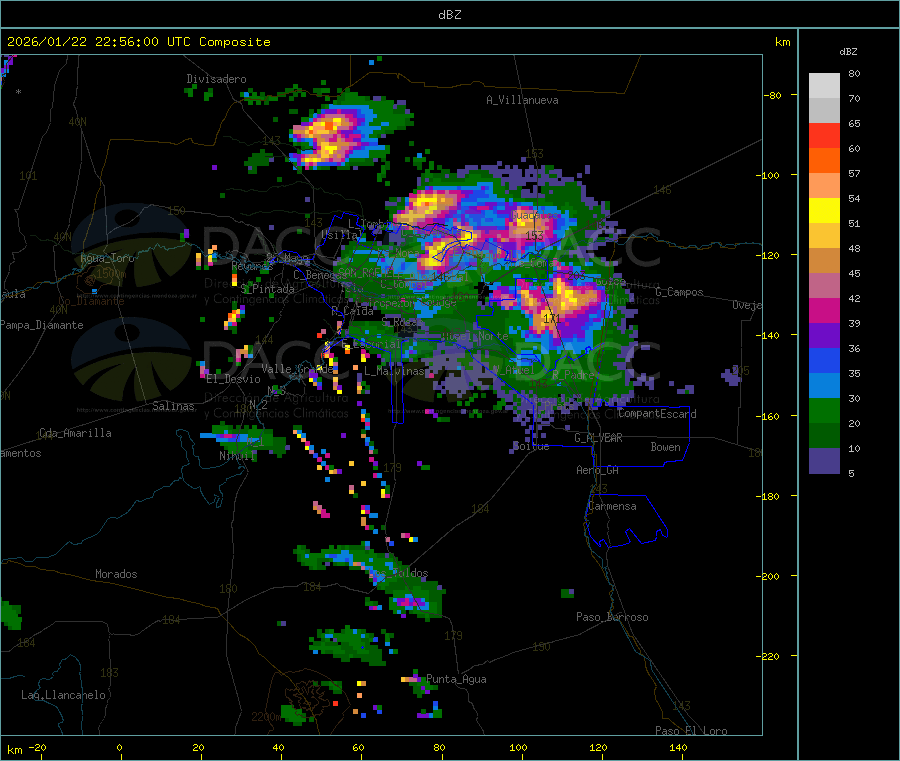Click the L_Malvinas map label

[x=394, y=371]
